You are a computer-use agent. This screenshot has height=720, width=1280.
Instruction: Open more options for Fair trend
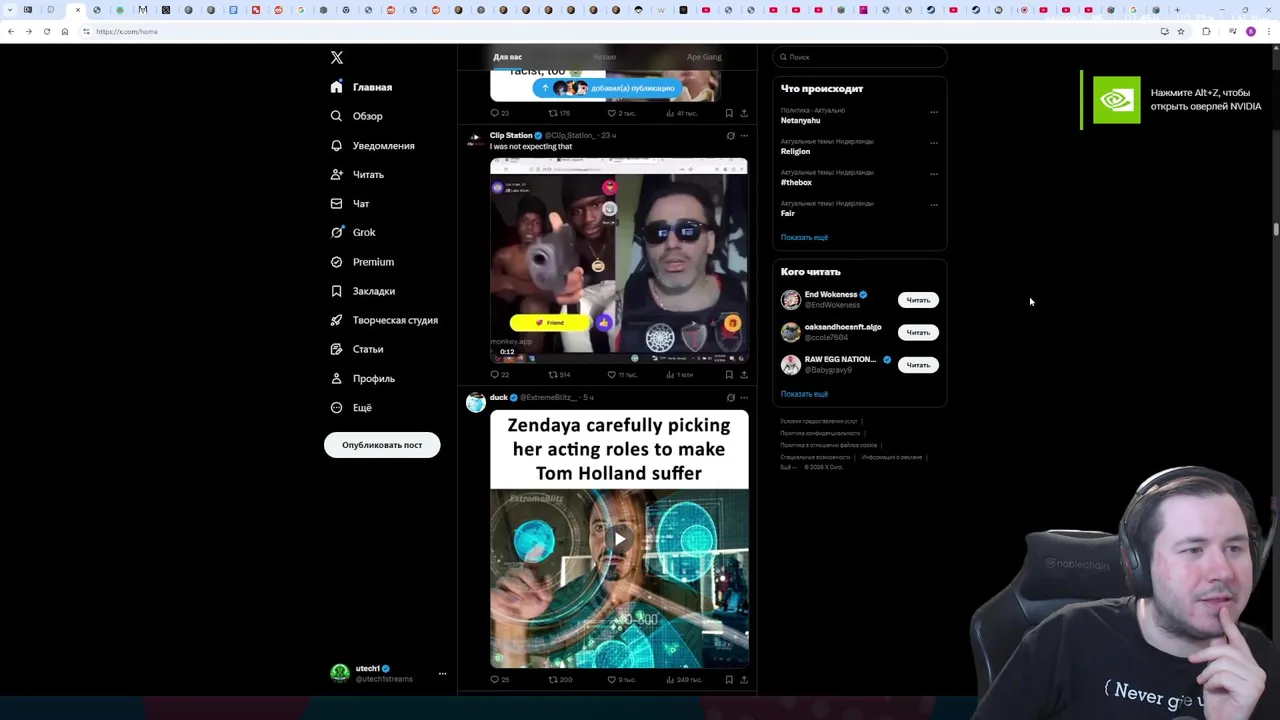[934, 205]
